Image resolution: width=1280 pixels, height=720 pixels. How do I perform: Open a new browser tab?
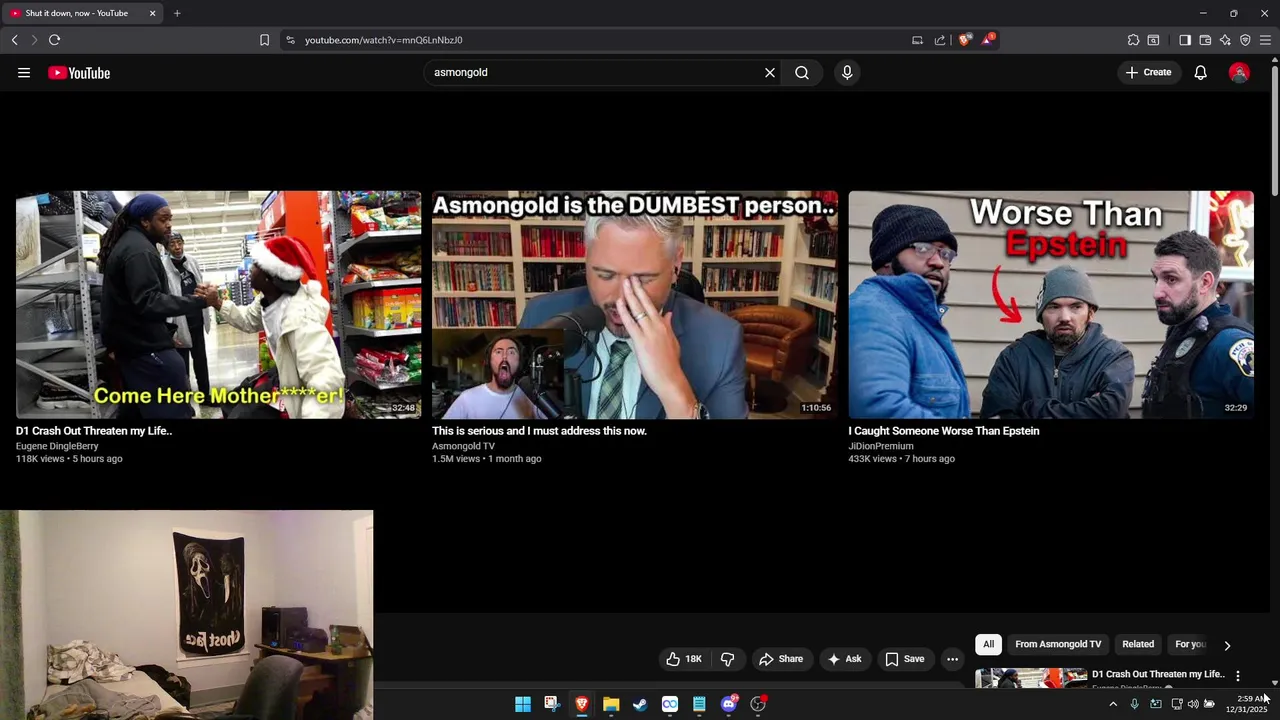177,13
